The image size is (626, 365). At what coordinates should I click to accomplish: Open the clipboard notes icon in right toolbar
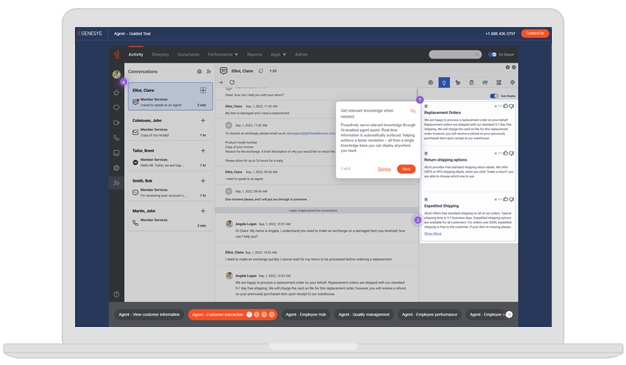click(x=471, y=82)
